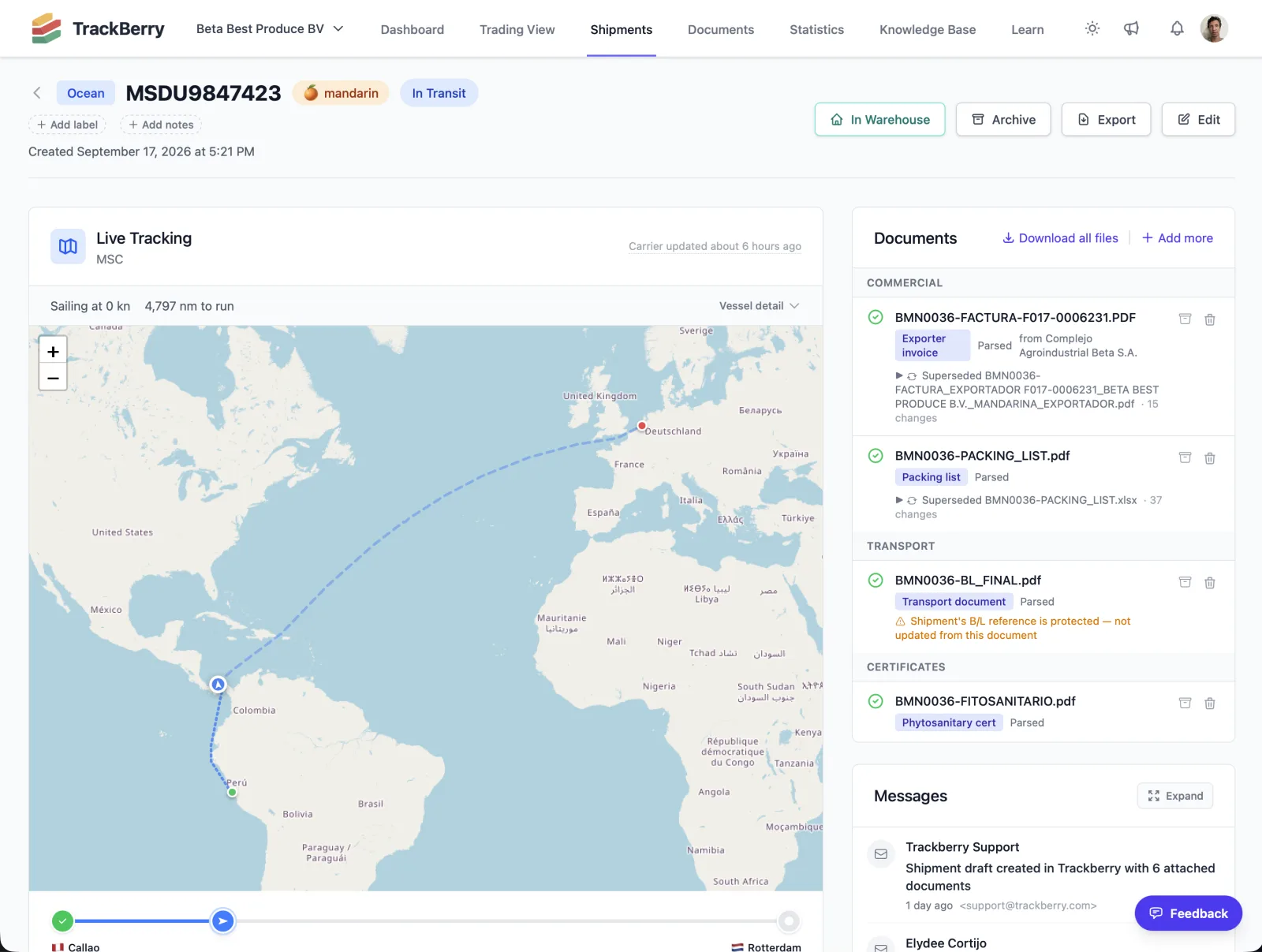
Task: Expand the Messages panel
Action: click(x=1175, y=796)
